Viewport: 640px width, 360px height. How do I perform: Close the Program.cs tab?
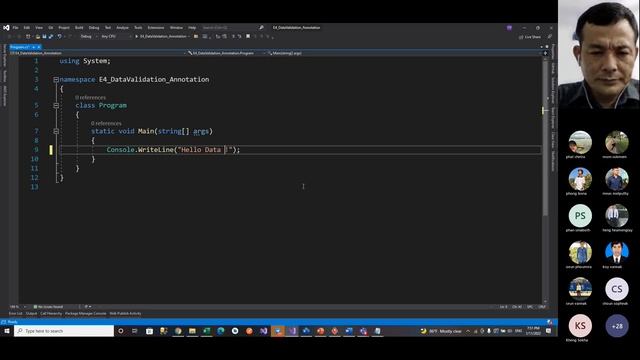click(x=39, y=47)
